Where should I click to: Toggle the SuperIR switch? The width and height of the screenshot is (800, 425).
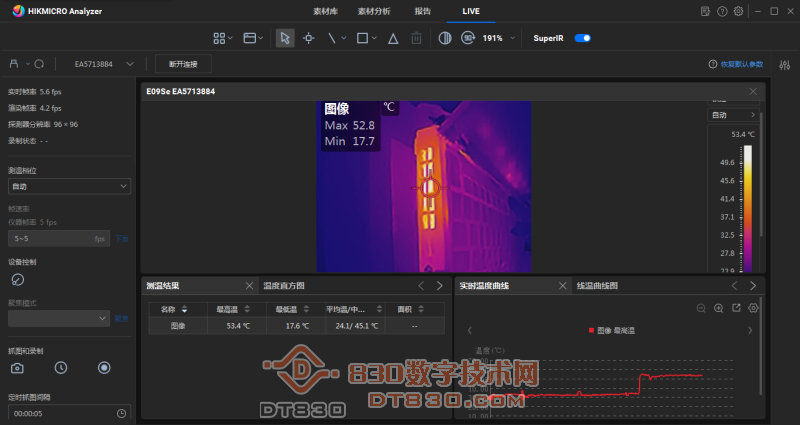click(581, 38)
